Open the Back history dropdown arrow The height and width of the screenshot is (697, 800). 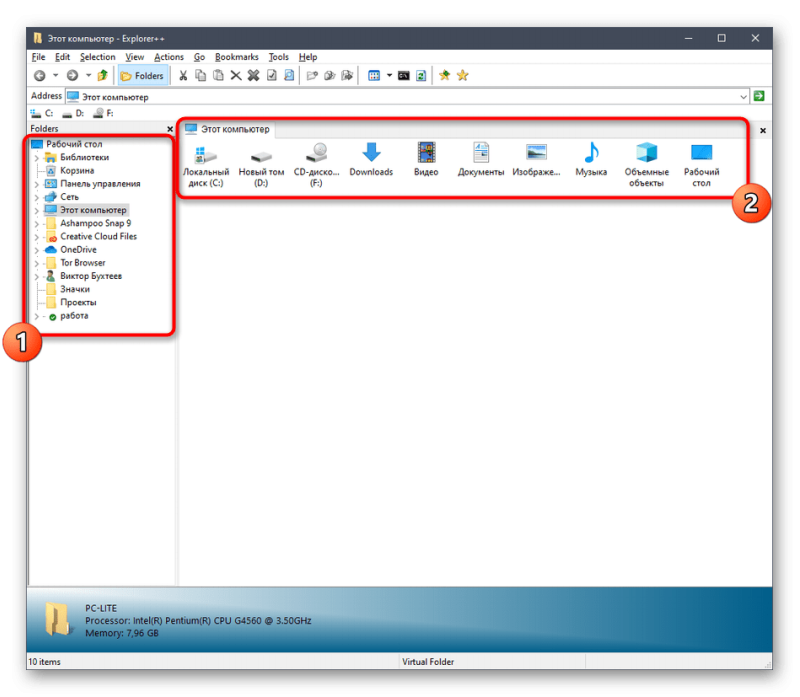click(x=56, y=76)
